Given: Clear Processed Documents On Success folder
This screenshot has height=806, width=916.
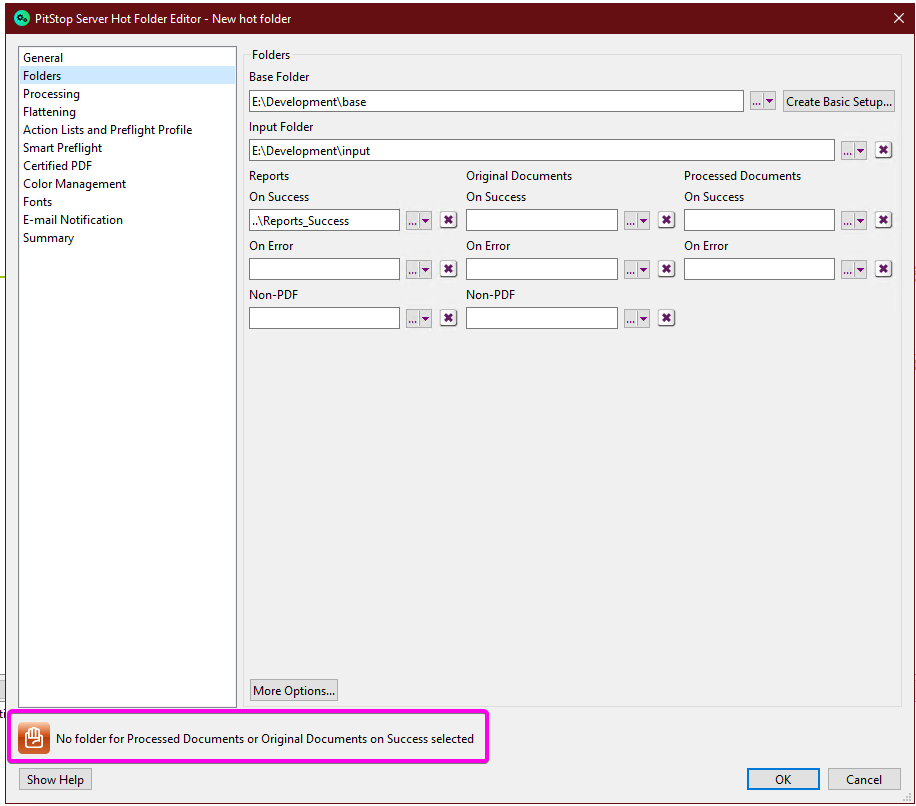Looking at the screenshot, I should (x=883, y=220).
